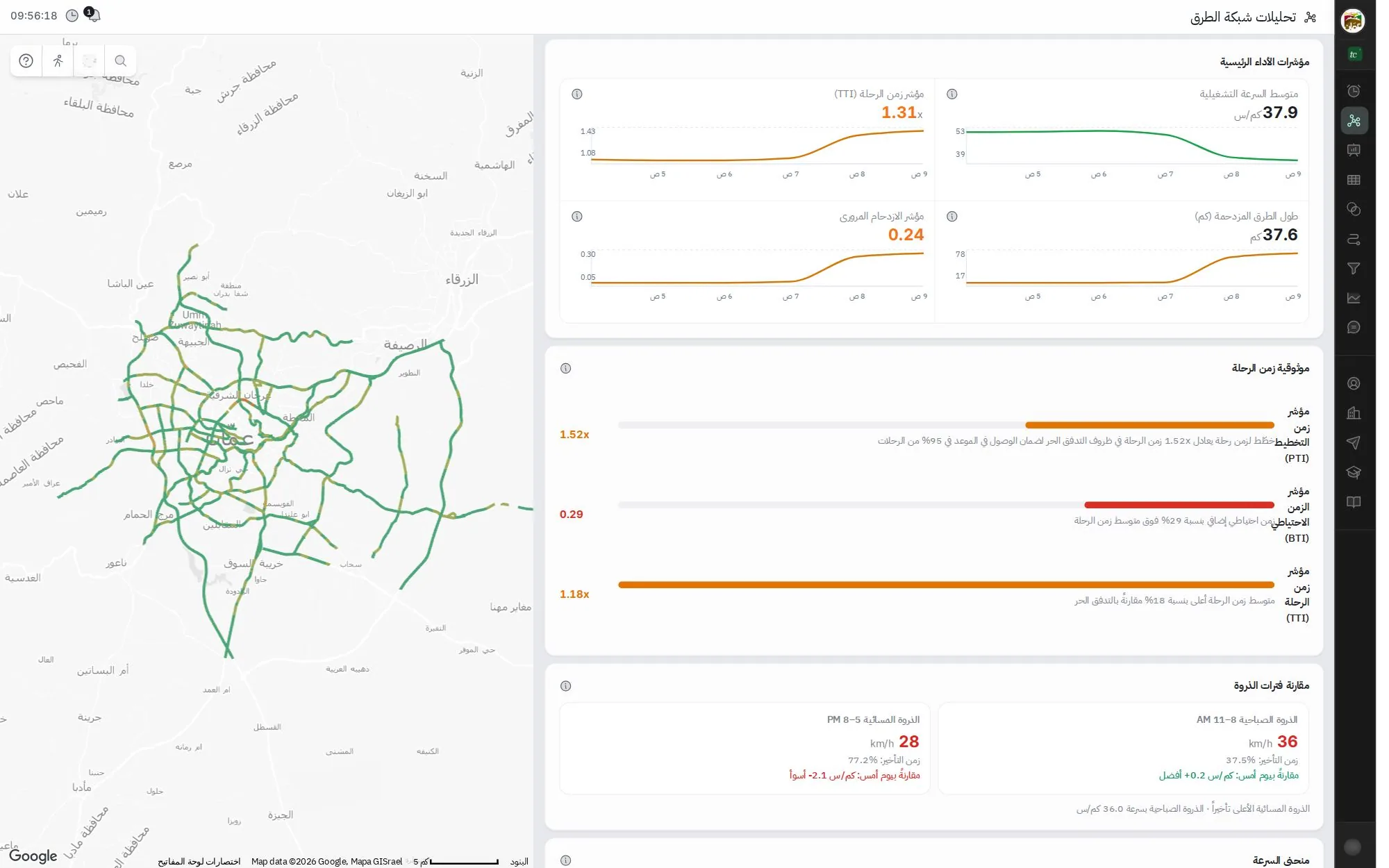Toggle the pedestrian walking icon on map
Viewport: 1389px width, 868px height.
coord(58,61)
